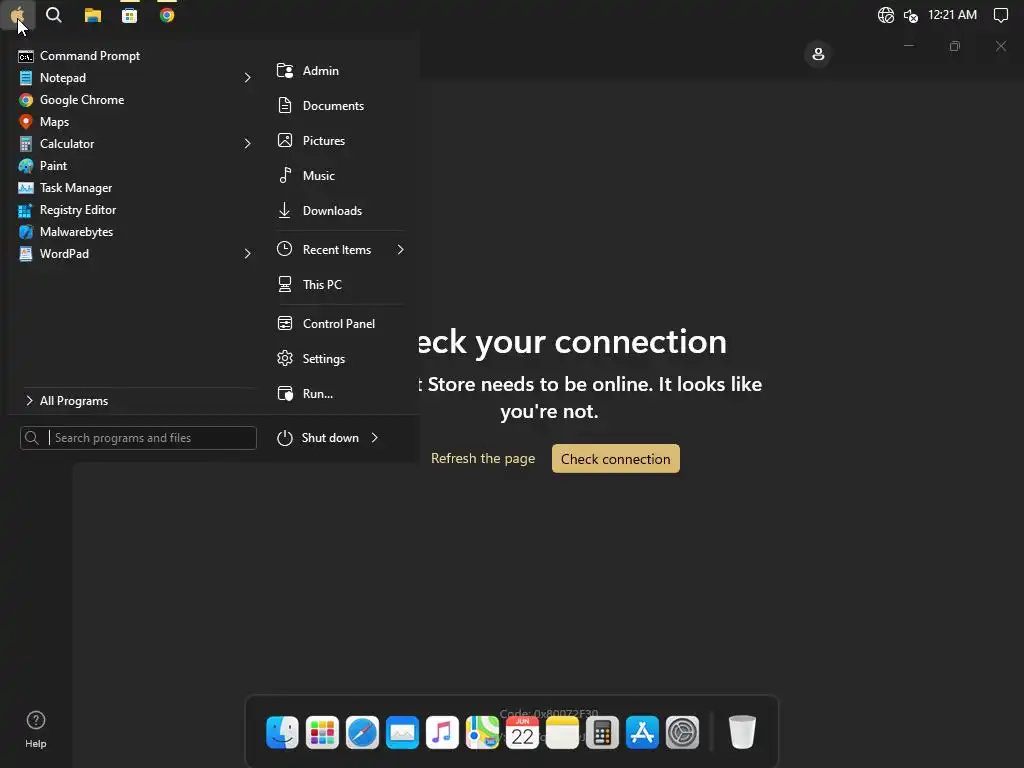
Task: Expand the Calculator jump list arrow
Action: pos(248,144)
